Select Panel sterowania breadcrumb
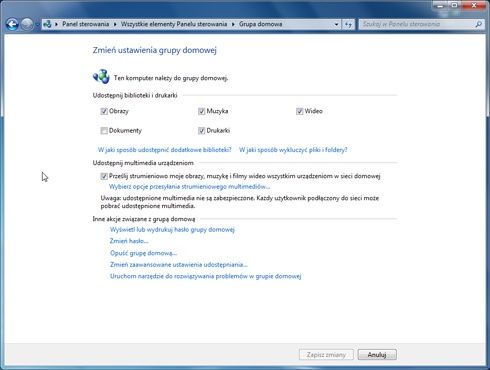 (x=85, y=24)
